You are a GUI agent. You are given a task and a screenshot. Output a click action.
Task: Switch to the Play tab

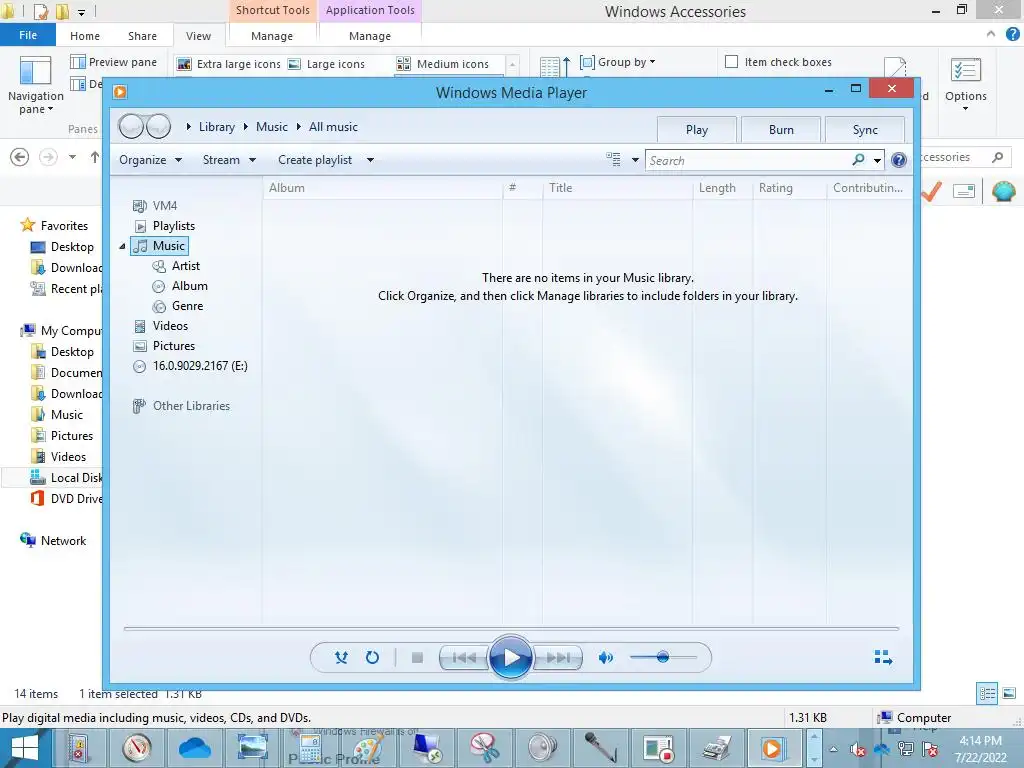click(697, 129)
